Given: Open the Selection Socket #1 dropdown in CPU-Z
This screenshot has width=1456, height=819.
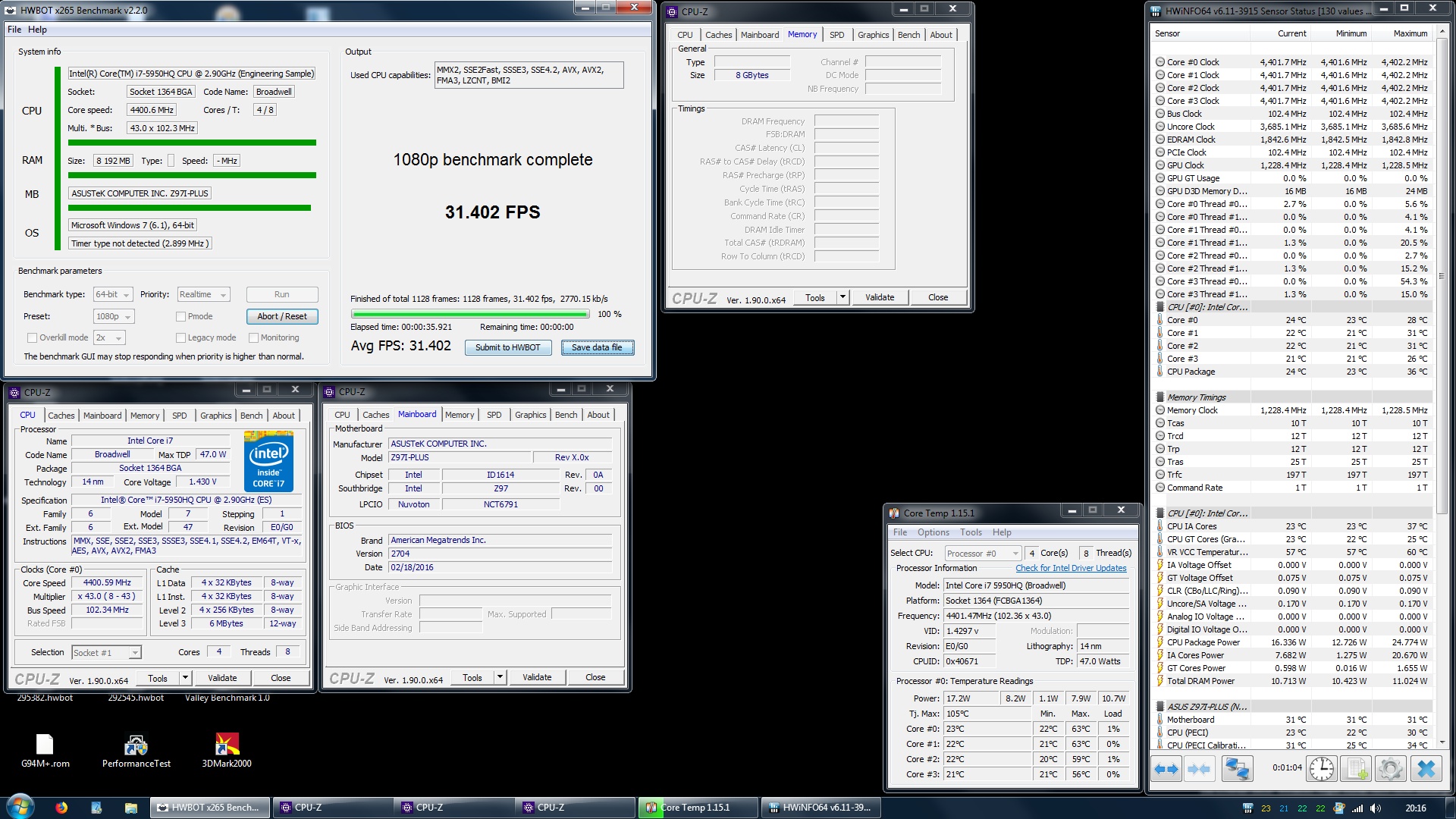Looking at the screenshot, I should point(106,652).
